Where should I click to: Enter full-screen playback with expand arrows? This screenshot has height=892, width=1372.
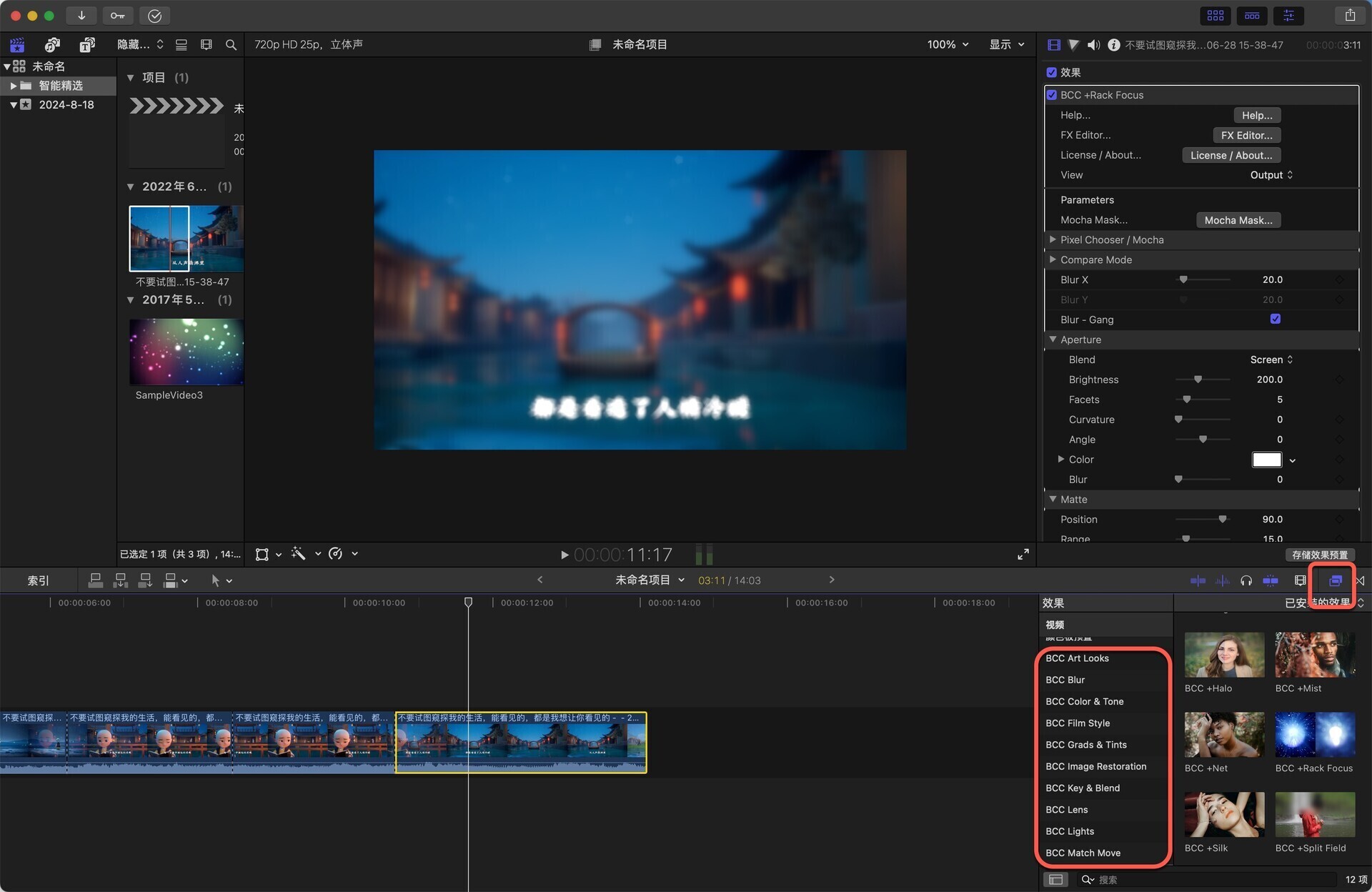pyautogui.click(x=1023, y=554)
